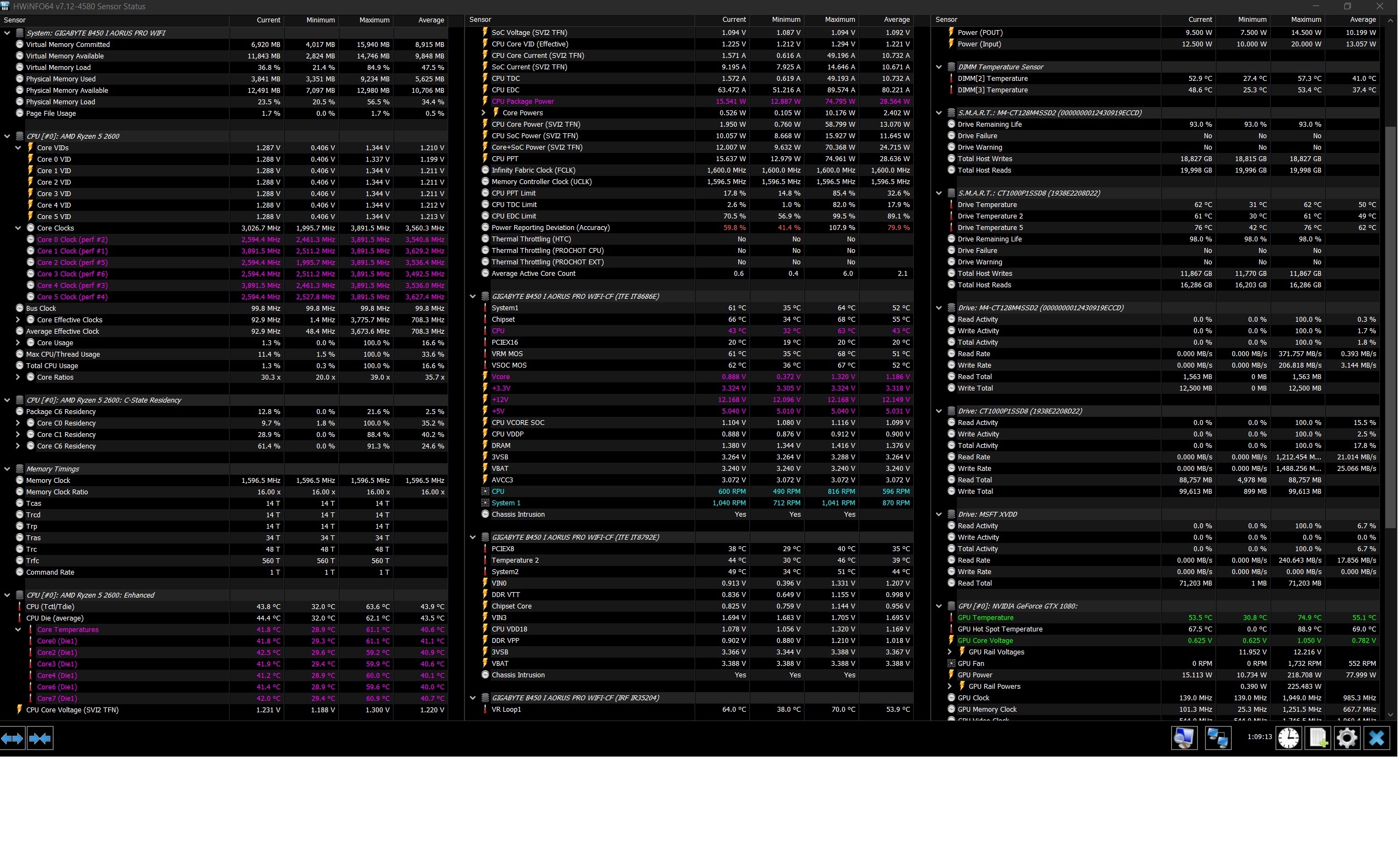Image resolution: width=1399 pixels, height=868 pixels.
Task: Click the Maximum column header in left pane
Action: coord(374,20)
